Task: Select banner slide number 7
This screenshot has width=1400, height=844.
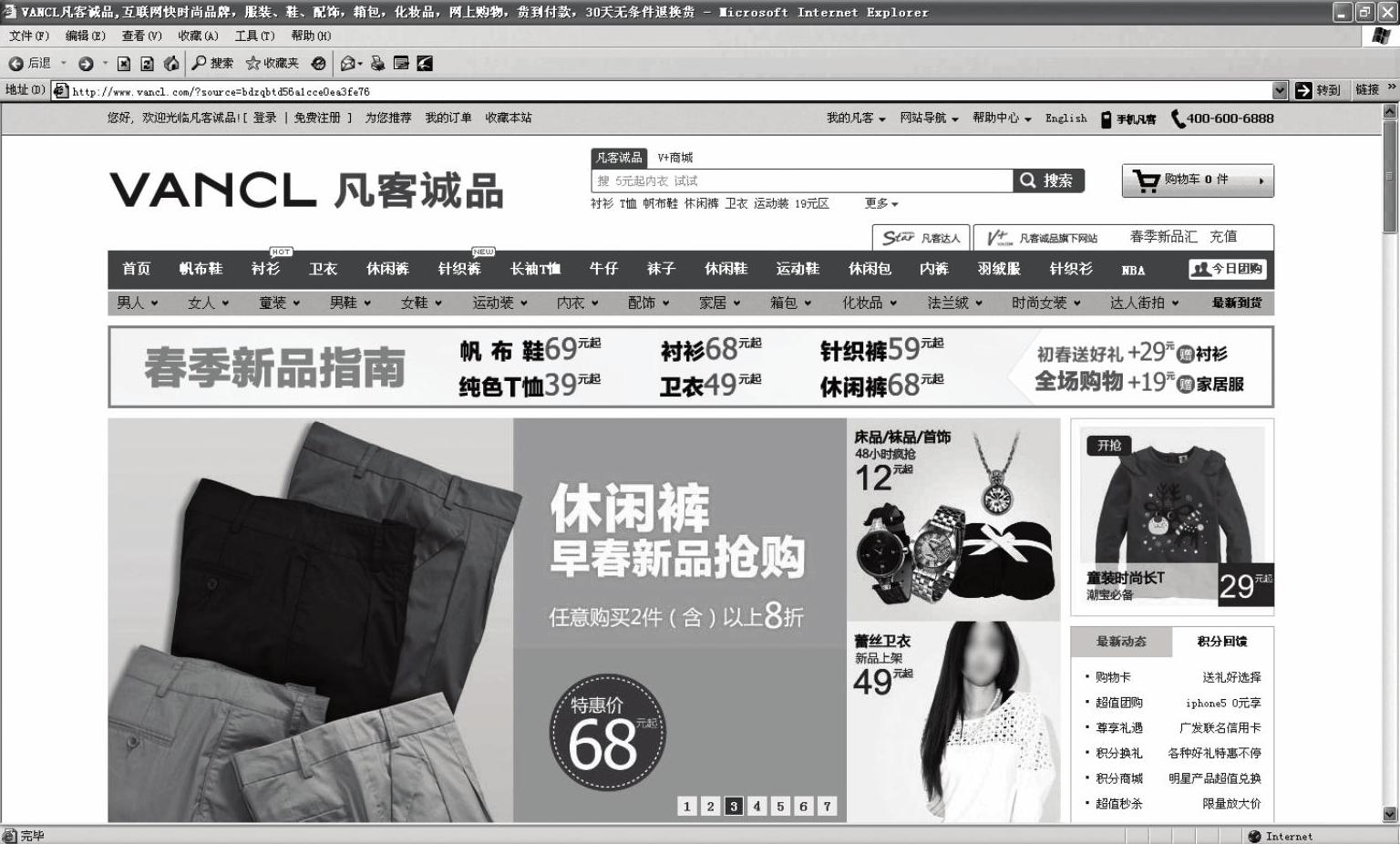Action: point(827,806)
